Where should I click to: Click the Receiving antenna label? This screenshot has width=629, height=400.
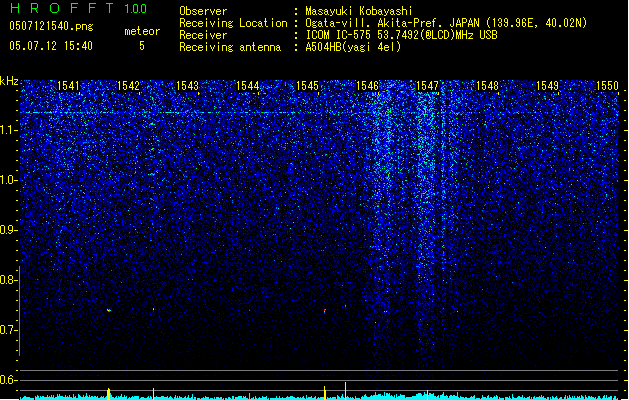pyautogui.click(x=230, y=47)
